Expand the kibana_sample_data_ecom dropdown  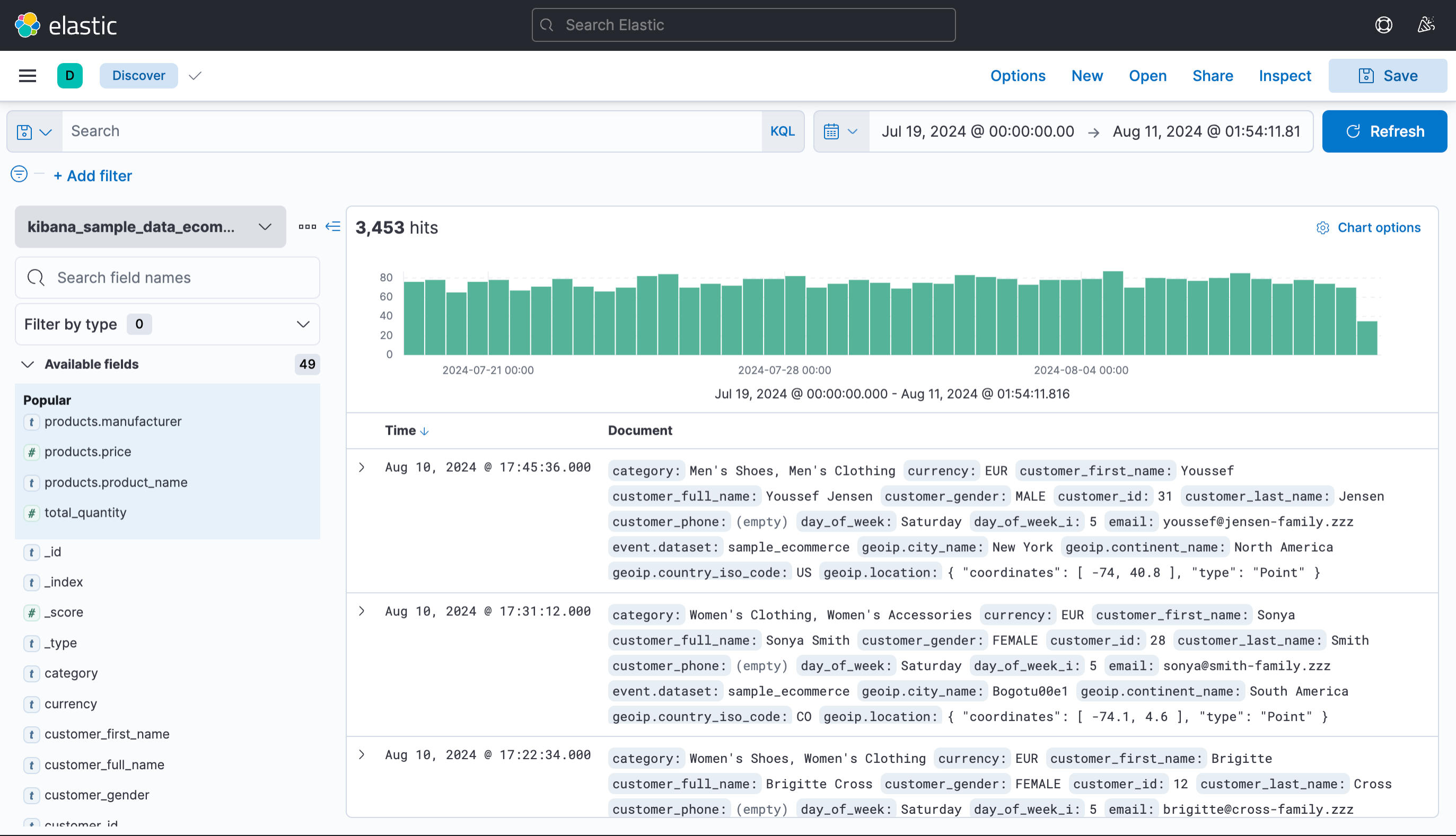[x=265, y=226]
